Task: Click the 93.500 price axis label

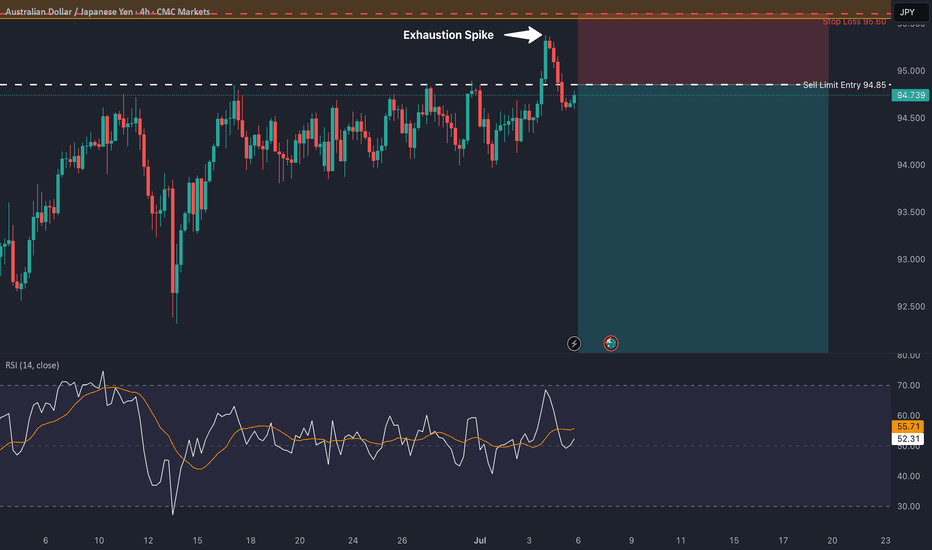Action: 911,212
